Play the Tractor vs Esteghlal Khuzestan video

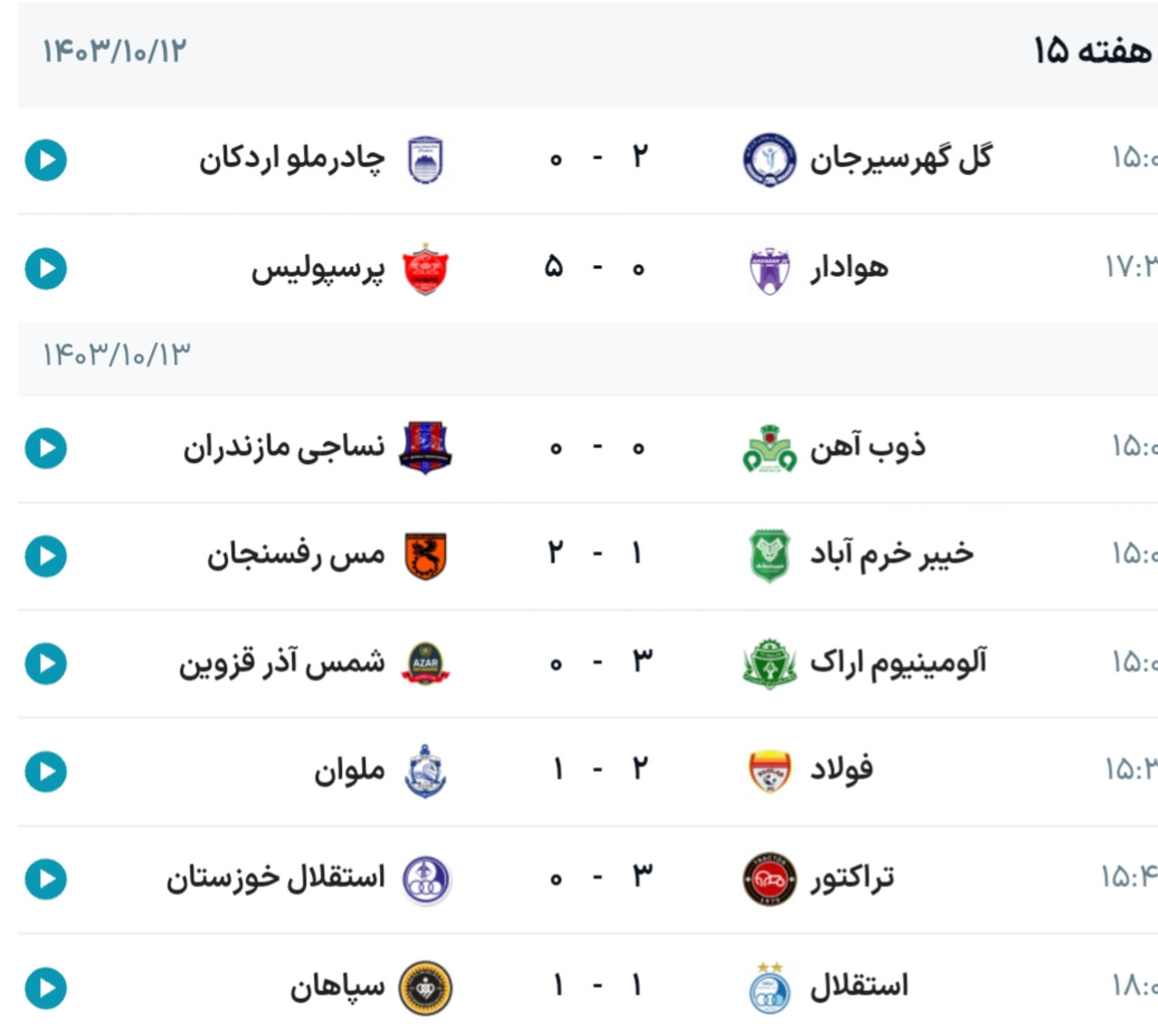pos(46,879)
